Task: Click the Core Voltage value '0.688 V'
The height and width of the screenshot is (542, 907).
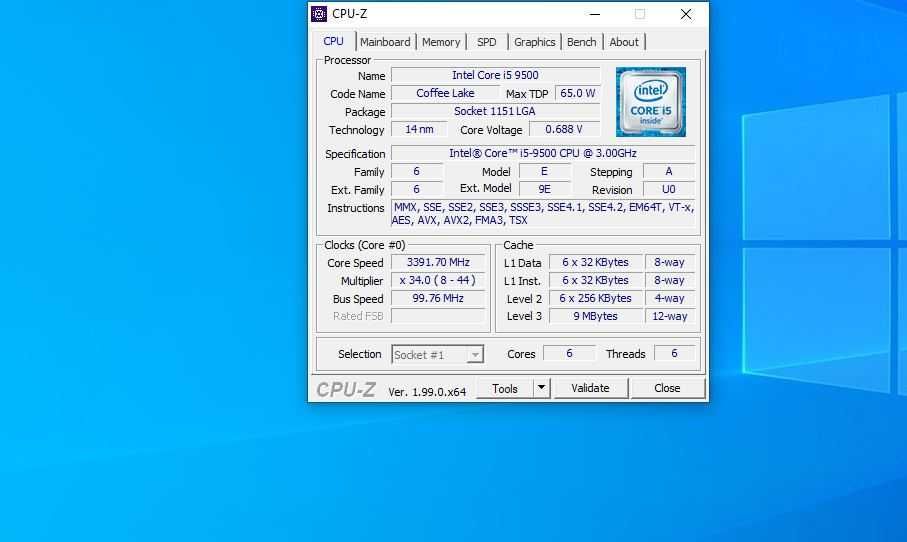Action: click(x=564, y=129)
